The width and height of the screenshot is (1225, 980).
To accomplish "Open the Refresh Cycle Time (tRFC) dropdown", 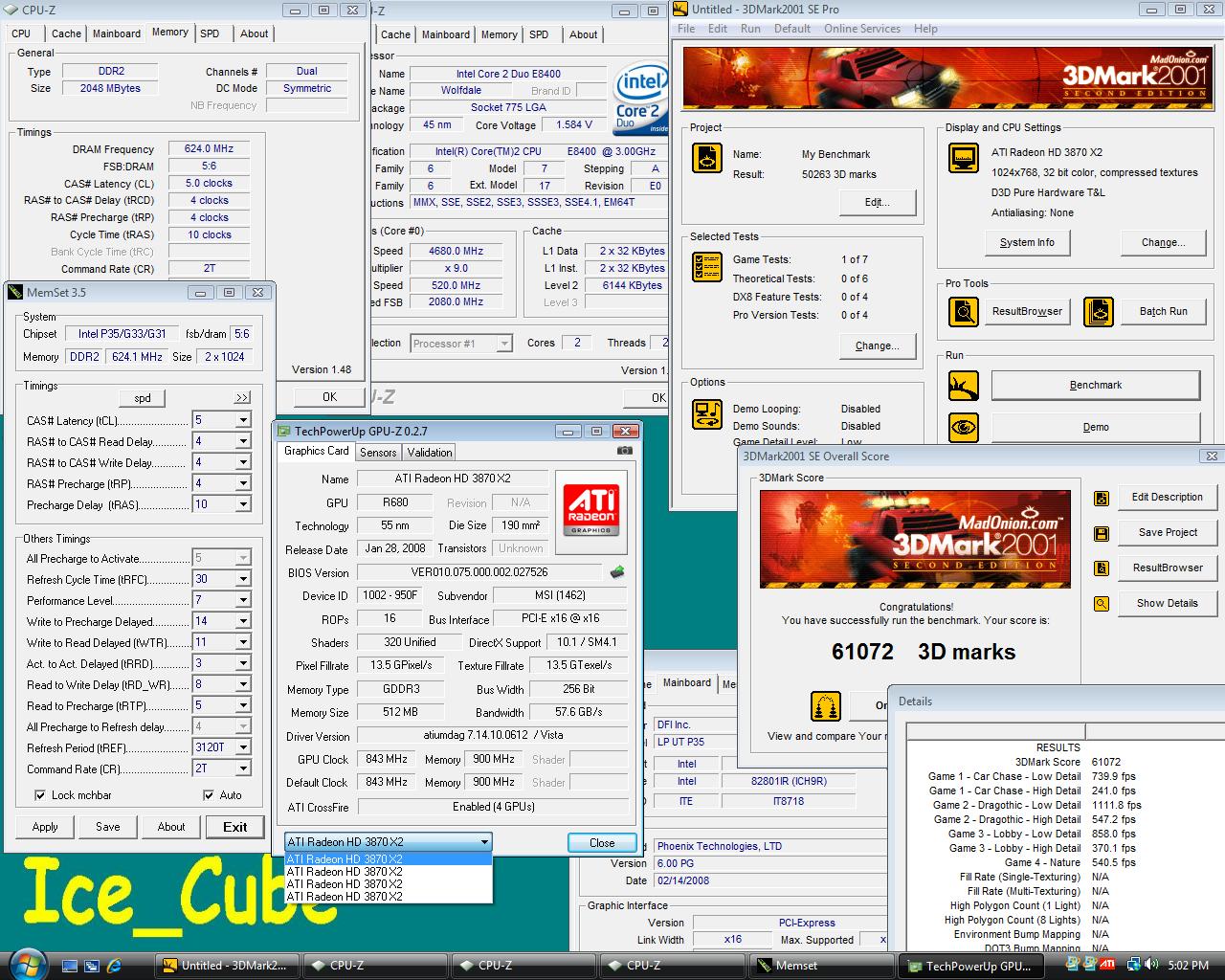I will click(x=243, y=579).
